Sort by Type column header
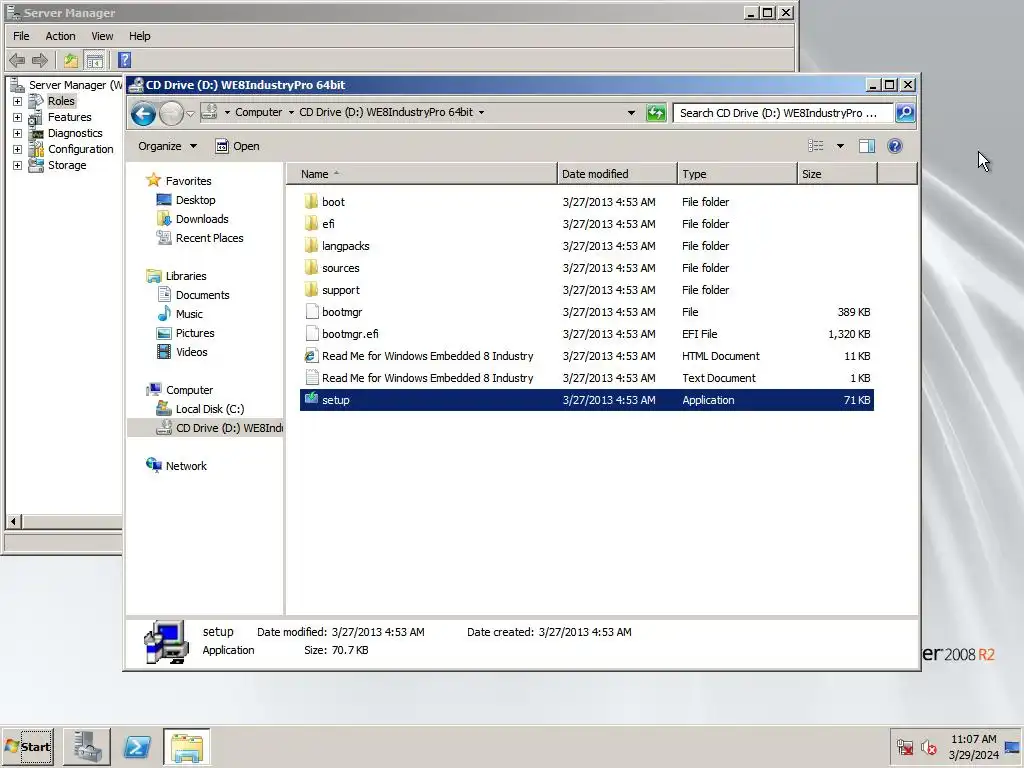The height and width of the screenshot is (768, 1024). pos(737,174)
